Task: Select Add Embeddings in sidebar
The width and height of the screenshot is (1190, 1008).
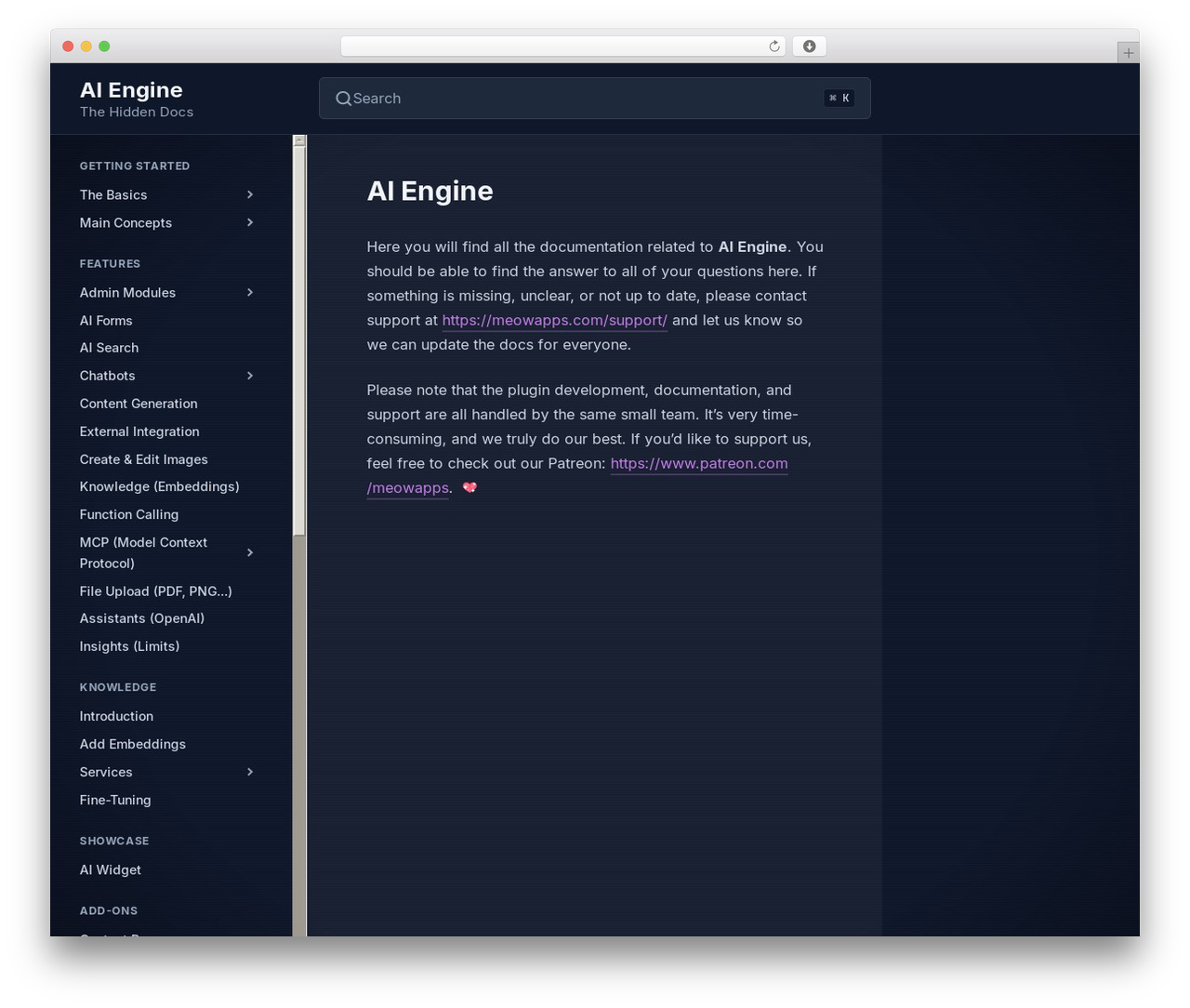Action: (133, 744)
